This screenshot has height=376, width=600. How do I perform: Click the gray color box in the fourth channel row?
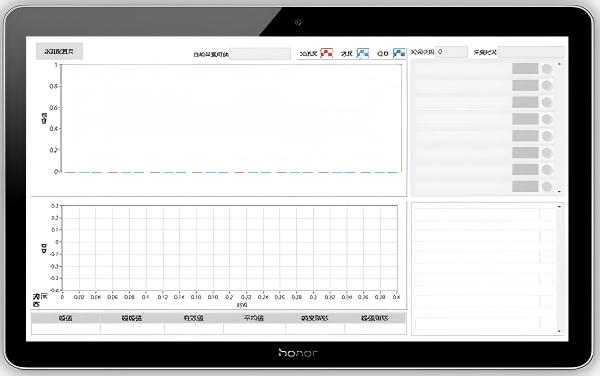coord(525,119)
